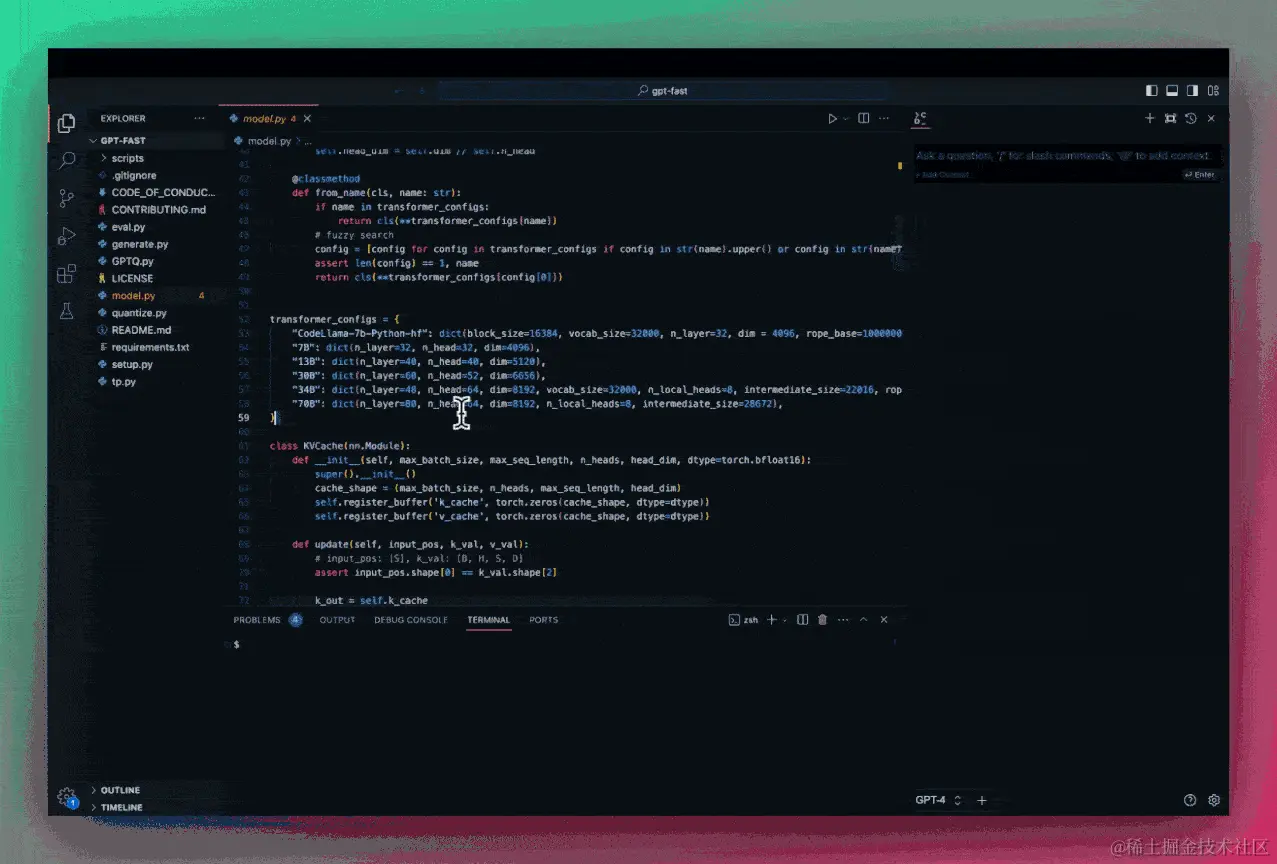Image resolution: width=1277 pixels, height=864 pixels.
Task: Open the Search view in the activity bar
Action: pyautogui.click(x=66, y=160)
